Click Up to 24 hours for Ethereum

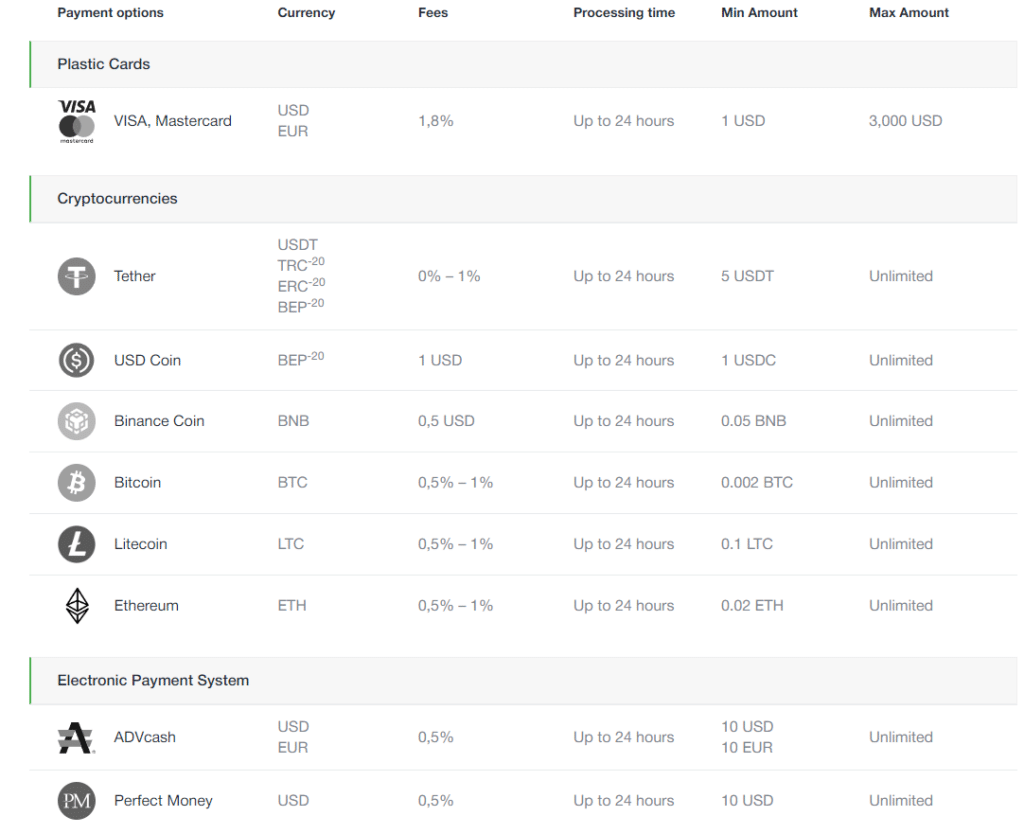pos(624,605)
